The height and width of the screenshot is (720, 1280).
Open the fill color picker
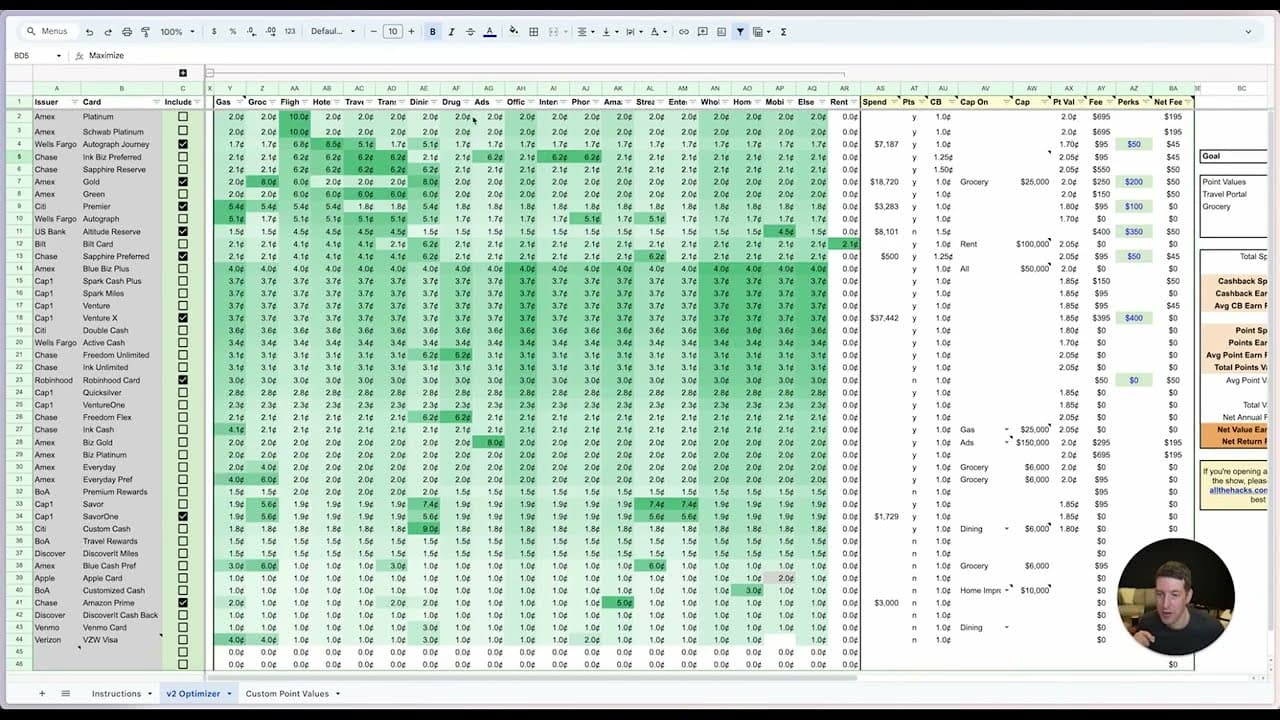[x=514, y=32]
